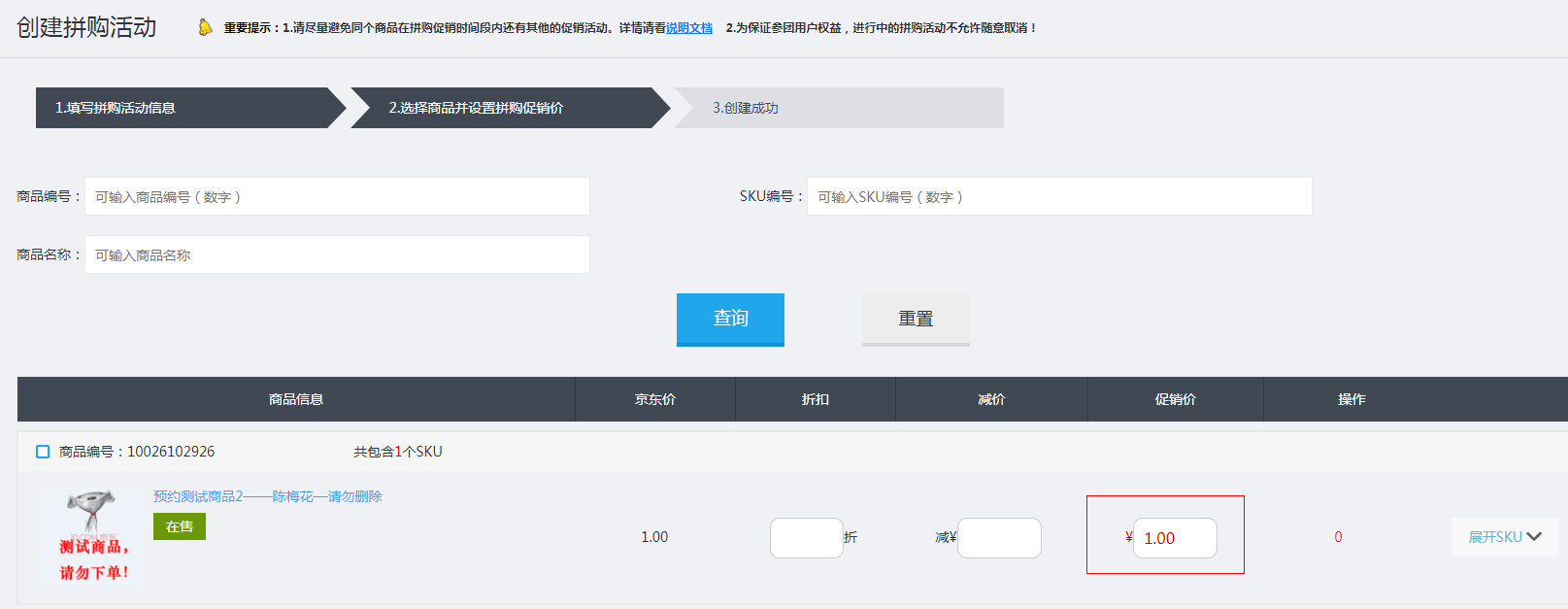Tick checkbox for 商品编号 10026102926
This screenshot has width=1568, height=609.
[43, 452]
